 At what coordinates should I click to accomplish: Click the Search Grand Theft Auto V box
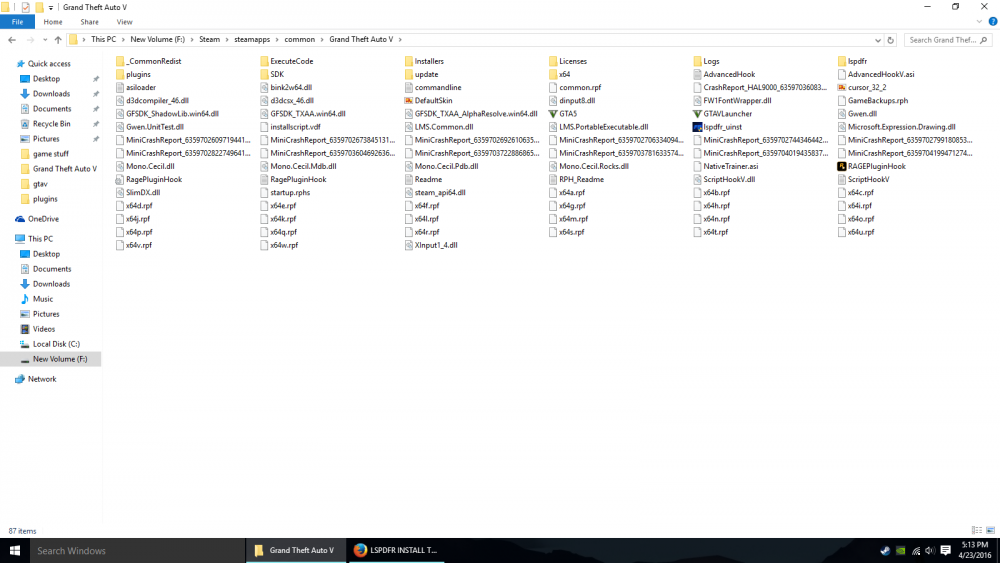[947, 40]
